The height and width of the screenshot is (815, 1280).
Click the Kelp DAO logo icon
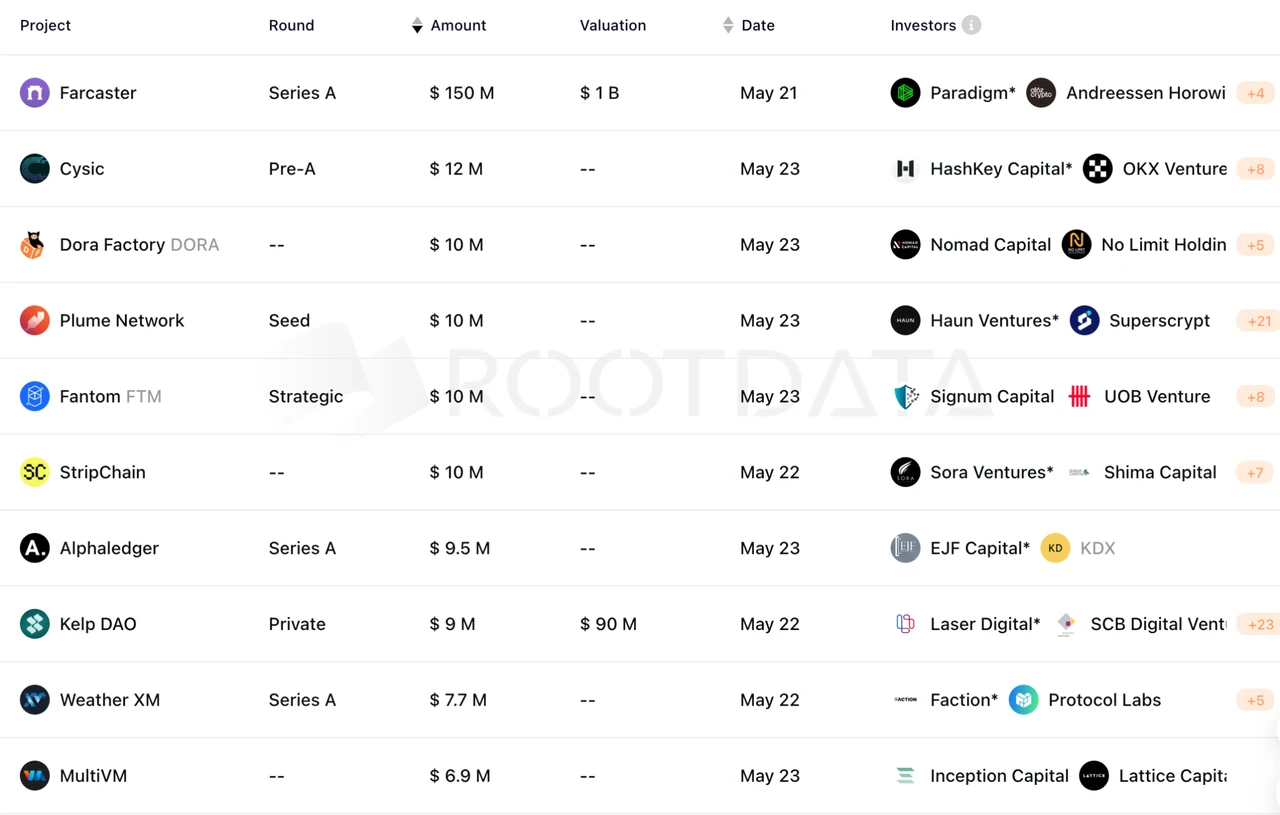pos(35,624)
